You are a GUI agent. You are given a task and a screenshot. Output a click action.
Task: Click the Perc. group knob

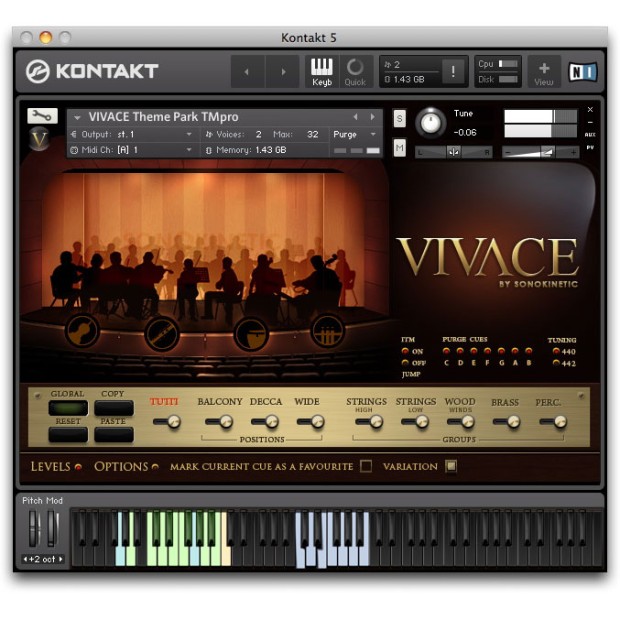click(x=560, y=422)
